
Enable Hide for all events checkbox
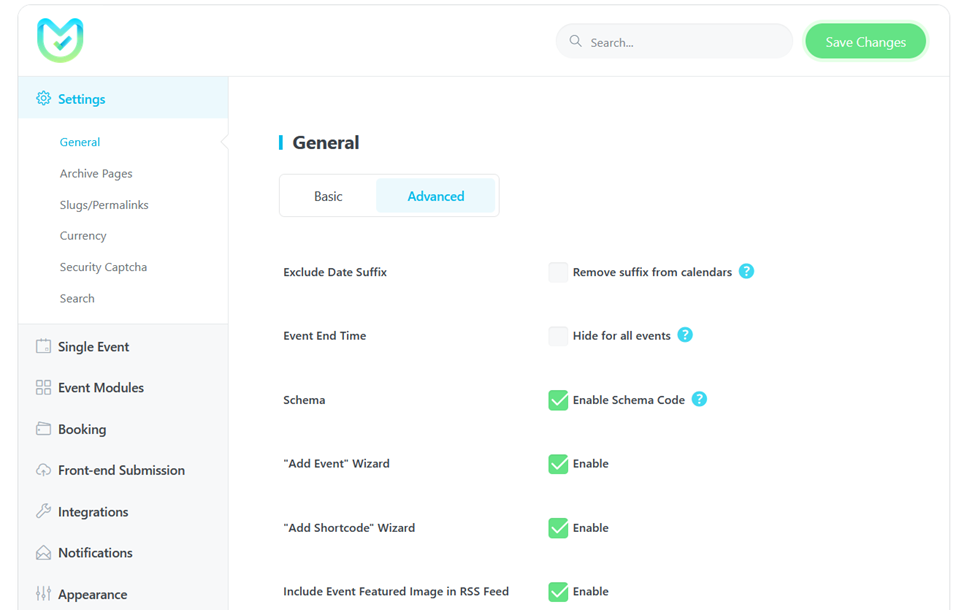coord(558,336)
